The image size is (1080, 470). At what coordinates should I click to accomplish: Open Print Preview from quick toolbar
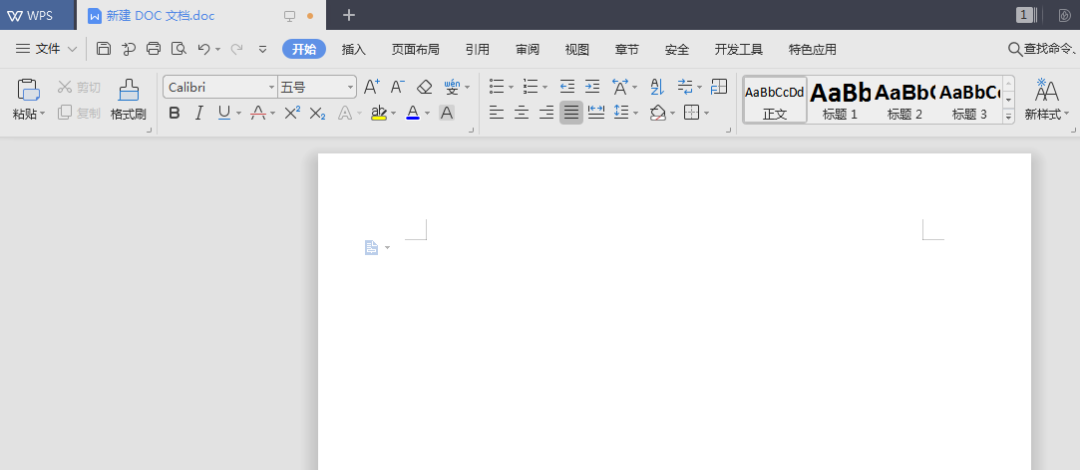(x=178, y=48)
